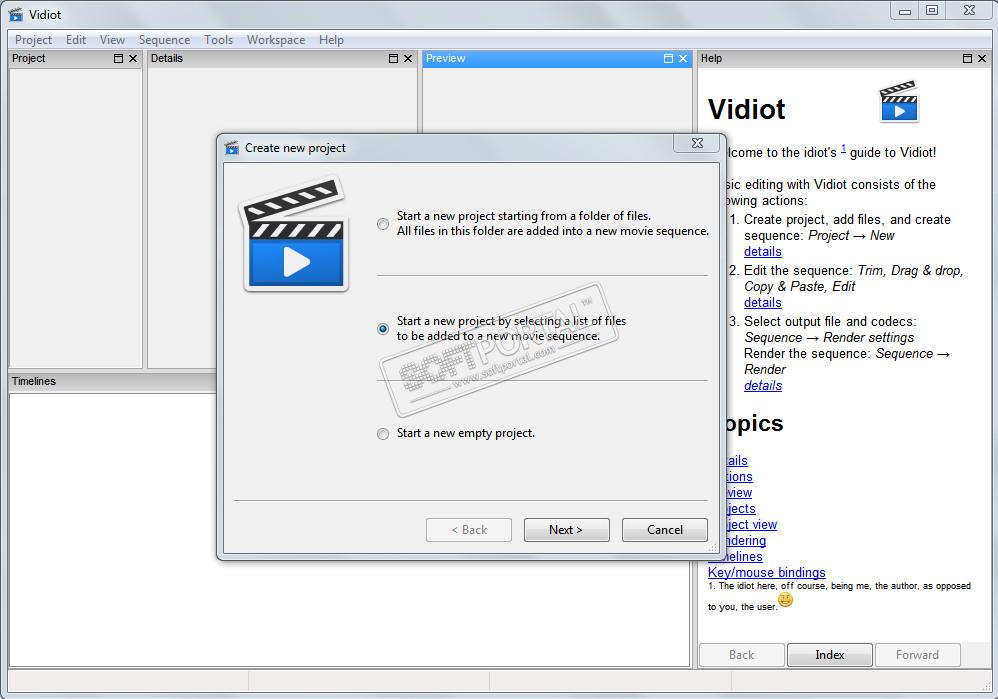Close the Details panel

[x=408, y=59]
